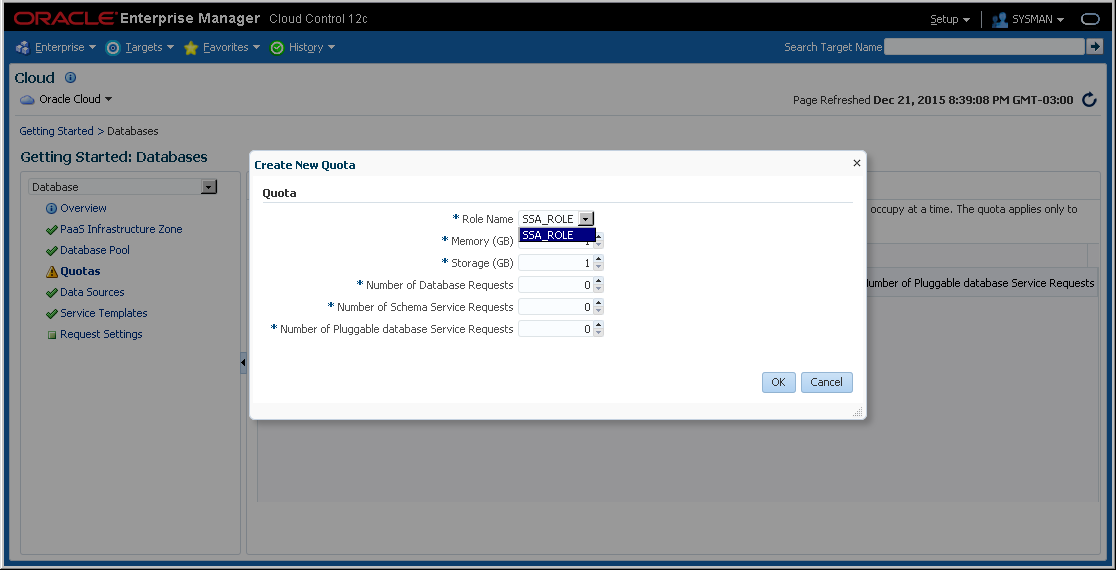
Task: Open the Getting Started breadcrumb link
Action: pyautogui.click(x=56, y=131)
